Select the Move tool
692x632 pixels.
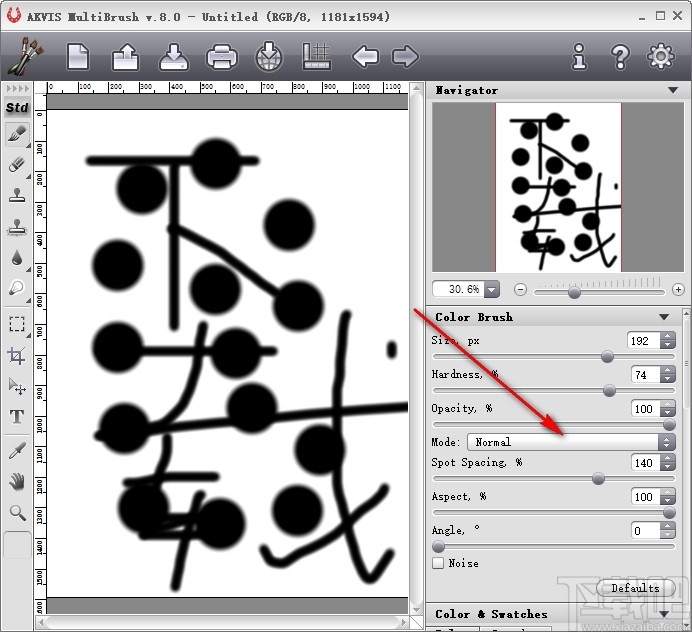[17, 386]
